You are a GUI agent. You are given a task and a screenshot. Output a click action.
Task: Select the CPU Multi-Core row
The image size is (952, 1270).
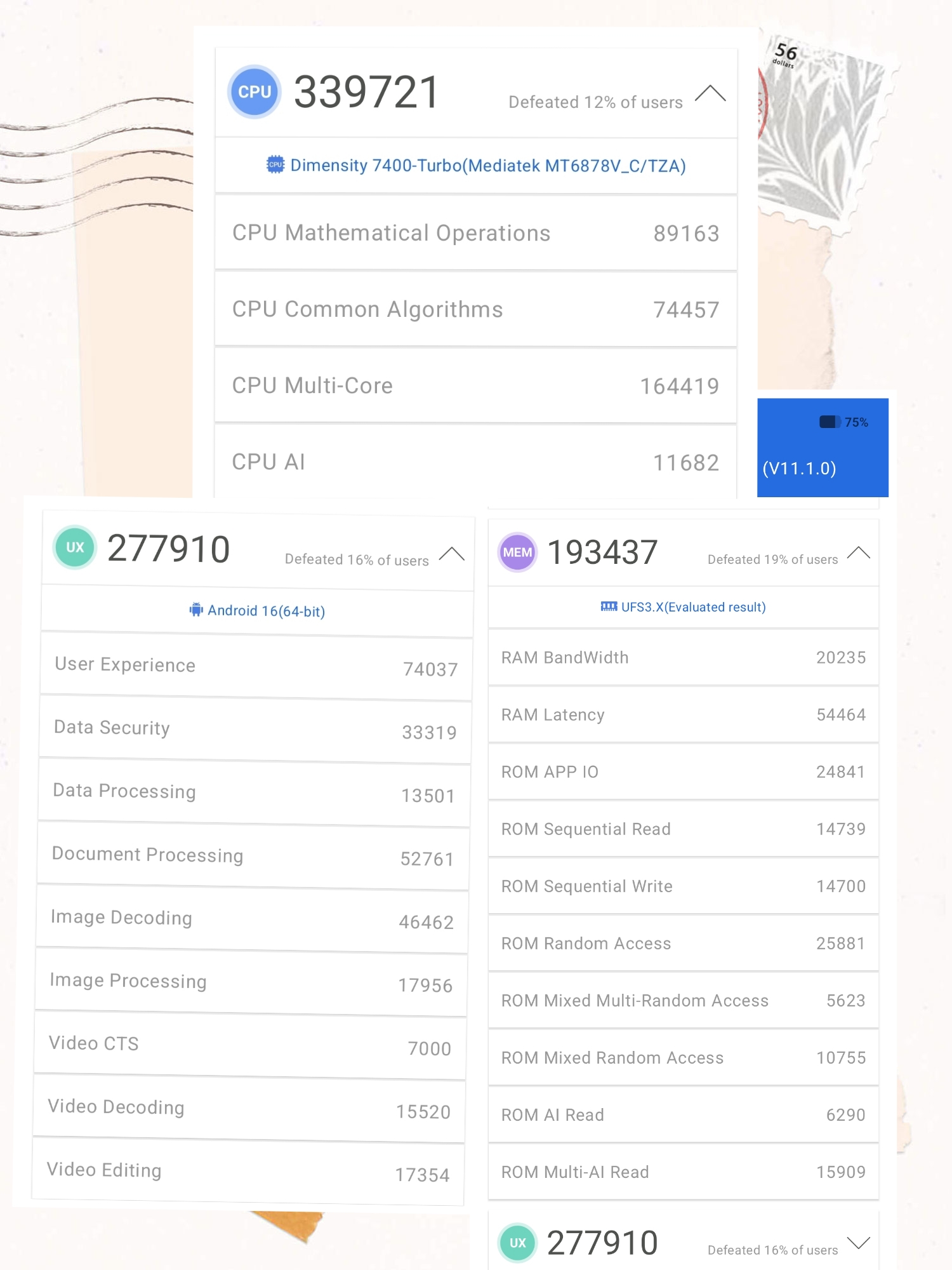[475, 385]
